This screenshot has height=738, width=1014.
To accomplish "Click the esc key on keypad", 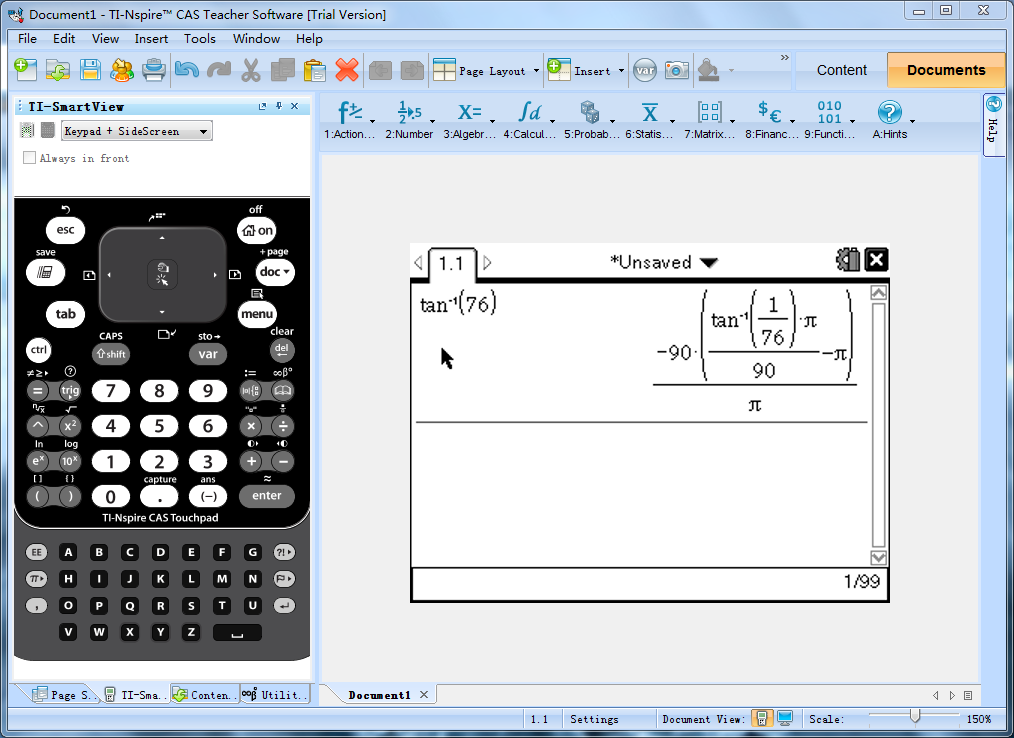I will (65, 230).
